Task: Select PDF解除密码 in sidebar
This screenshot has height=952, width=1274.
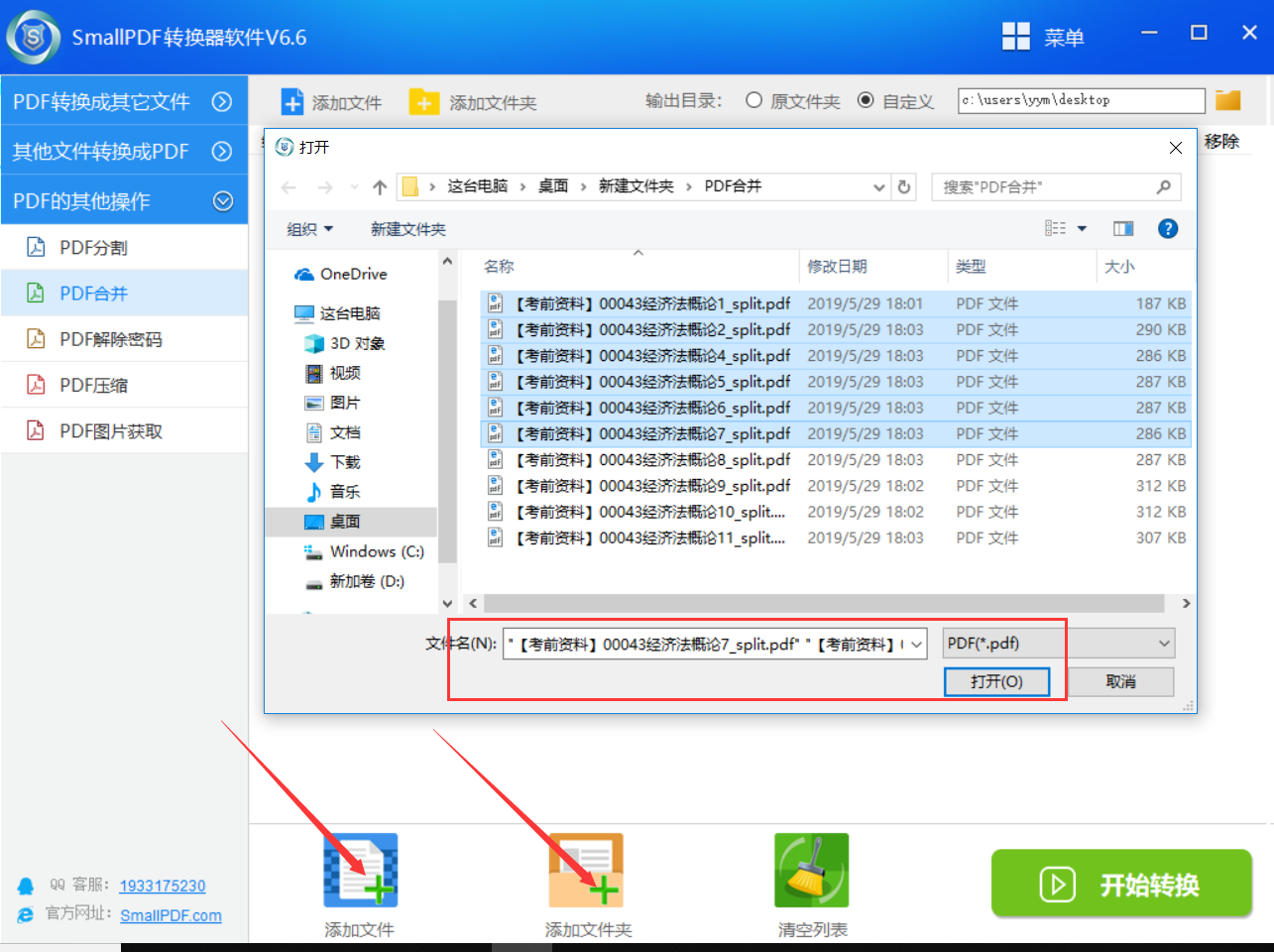Action: (x=124, y=339)
